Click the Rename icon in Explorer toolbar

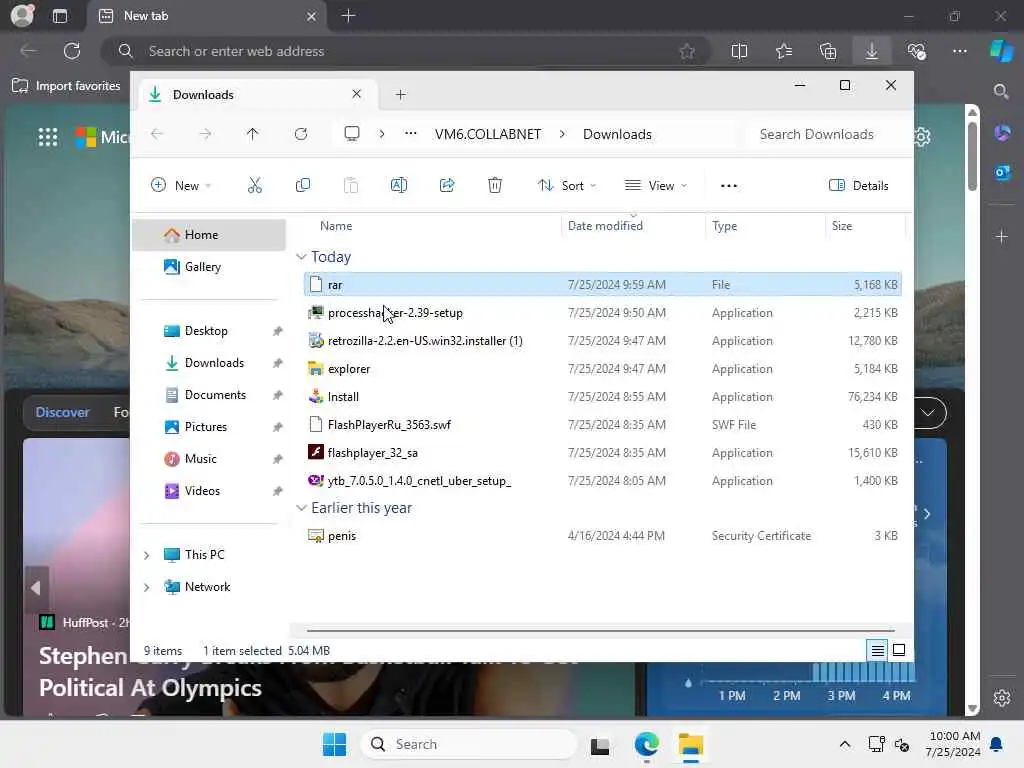tap(398, 185)
